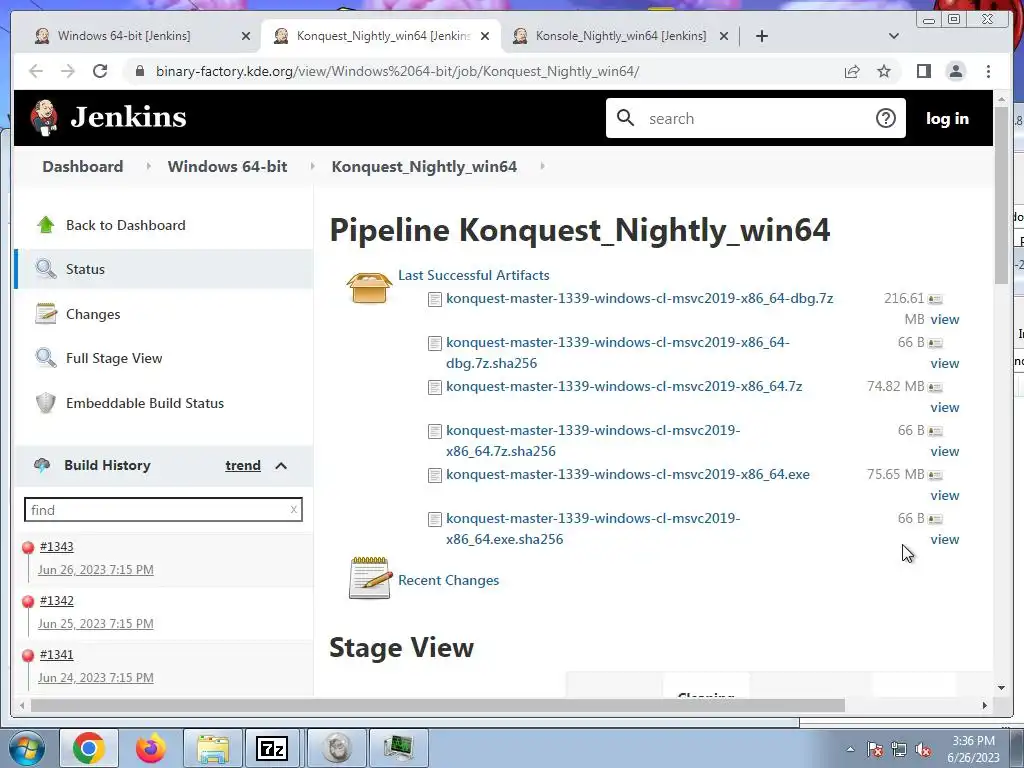
Task: Click the green Back to Dashboard arrow icon
Action: (46, 225)
